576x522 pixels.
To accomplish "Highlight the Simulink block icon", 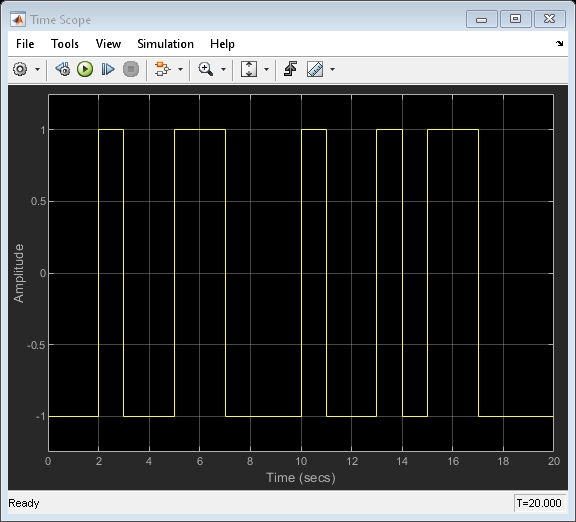I will 162,69.
